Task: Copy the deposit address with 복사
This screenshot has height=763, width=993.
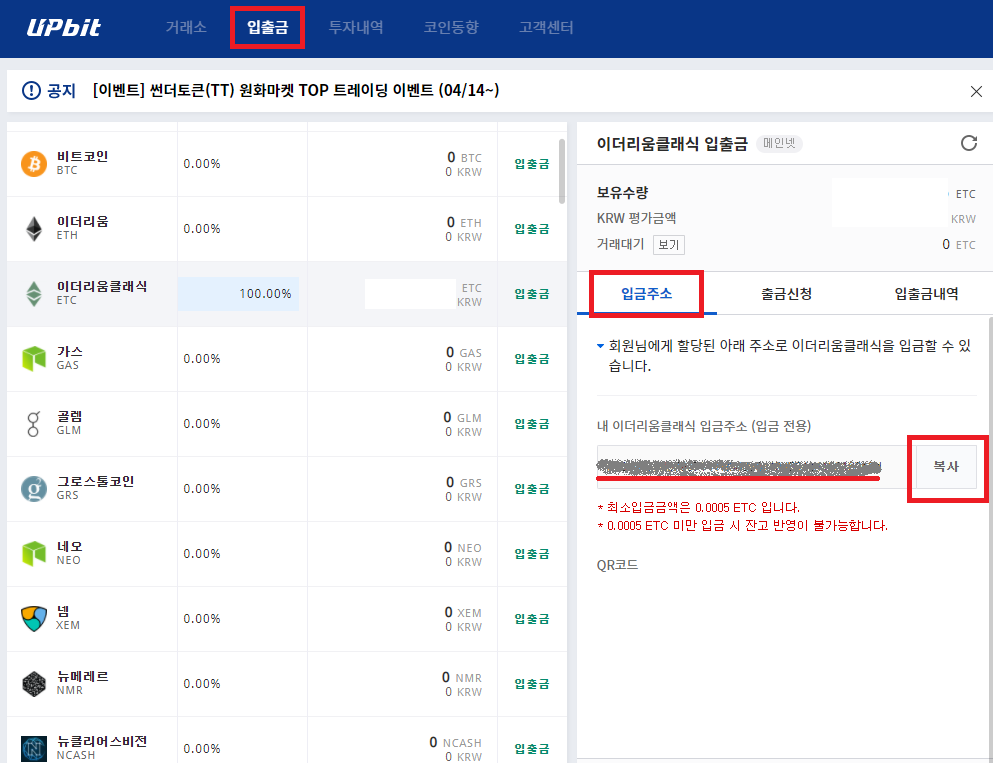Action: pos(946,467)
